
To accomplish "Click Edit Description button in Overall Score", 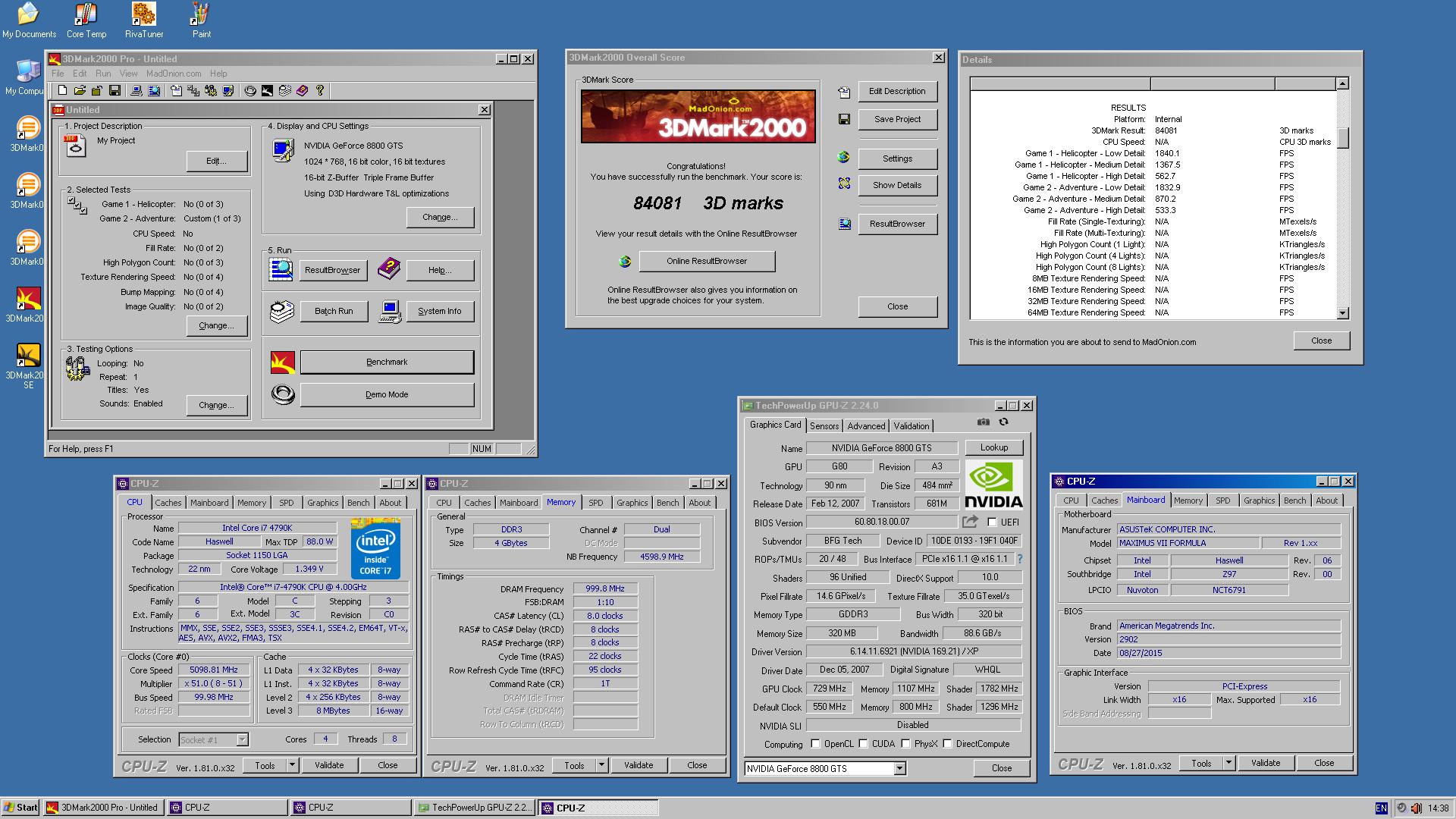I will [x=897, y=91].
